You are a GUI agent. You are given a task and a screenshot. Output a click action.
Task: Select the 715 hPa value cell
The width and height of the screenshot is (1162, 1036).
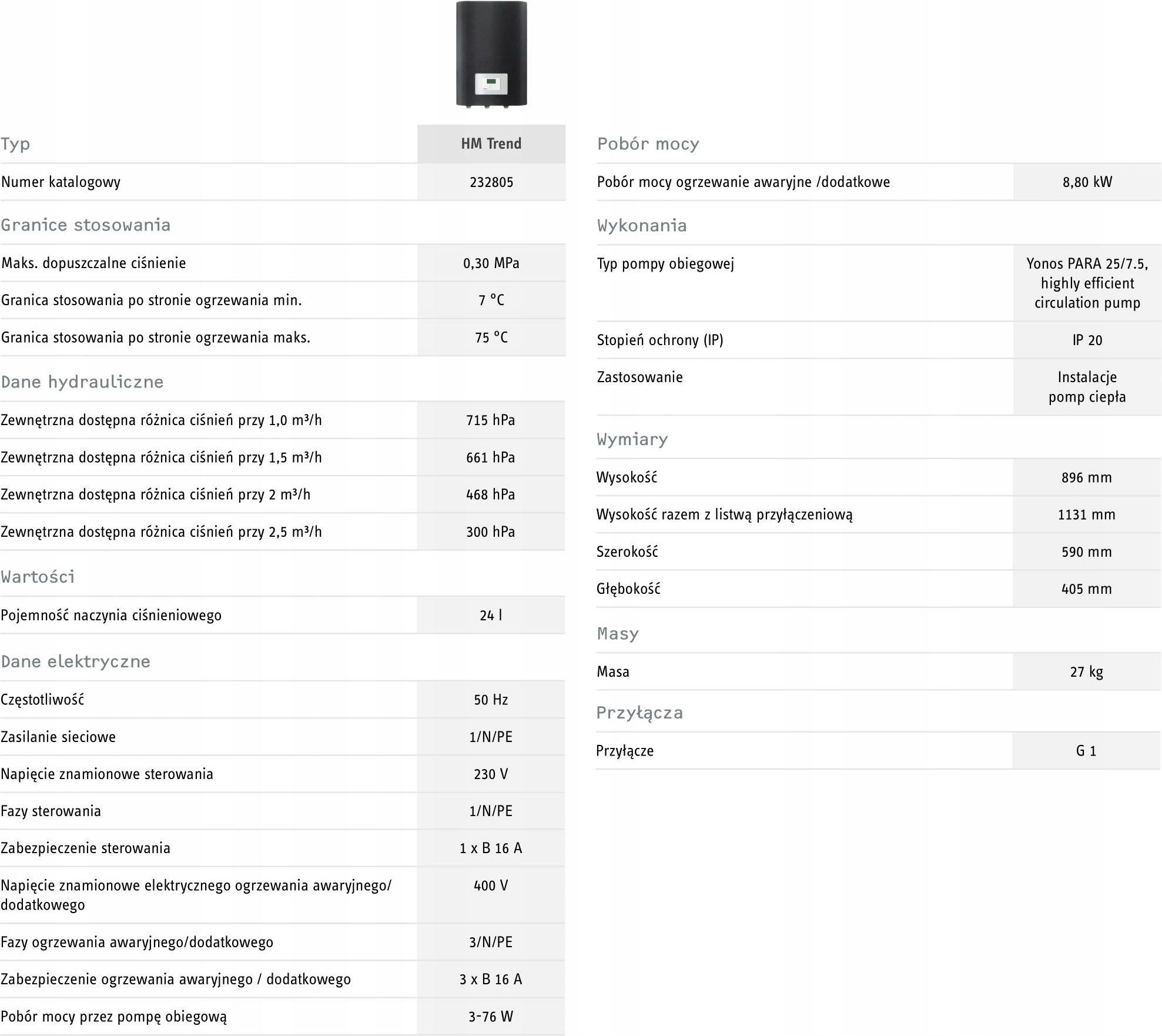(491, 420)
